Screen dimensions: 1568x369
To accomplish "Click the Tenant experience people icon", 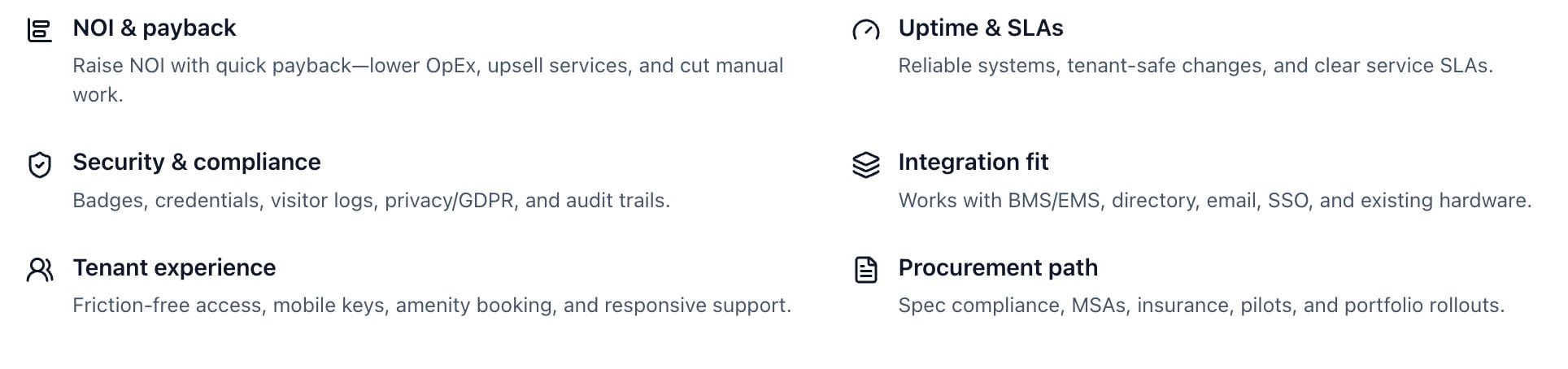I will (x=40, y=270).
